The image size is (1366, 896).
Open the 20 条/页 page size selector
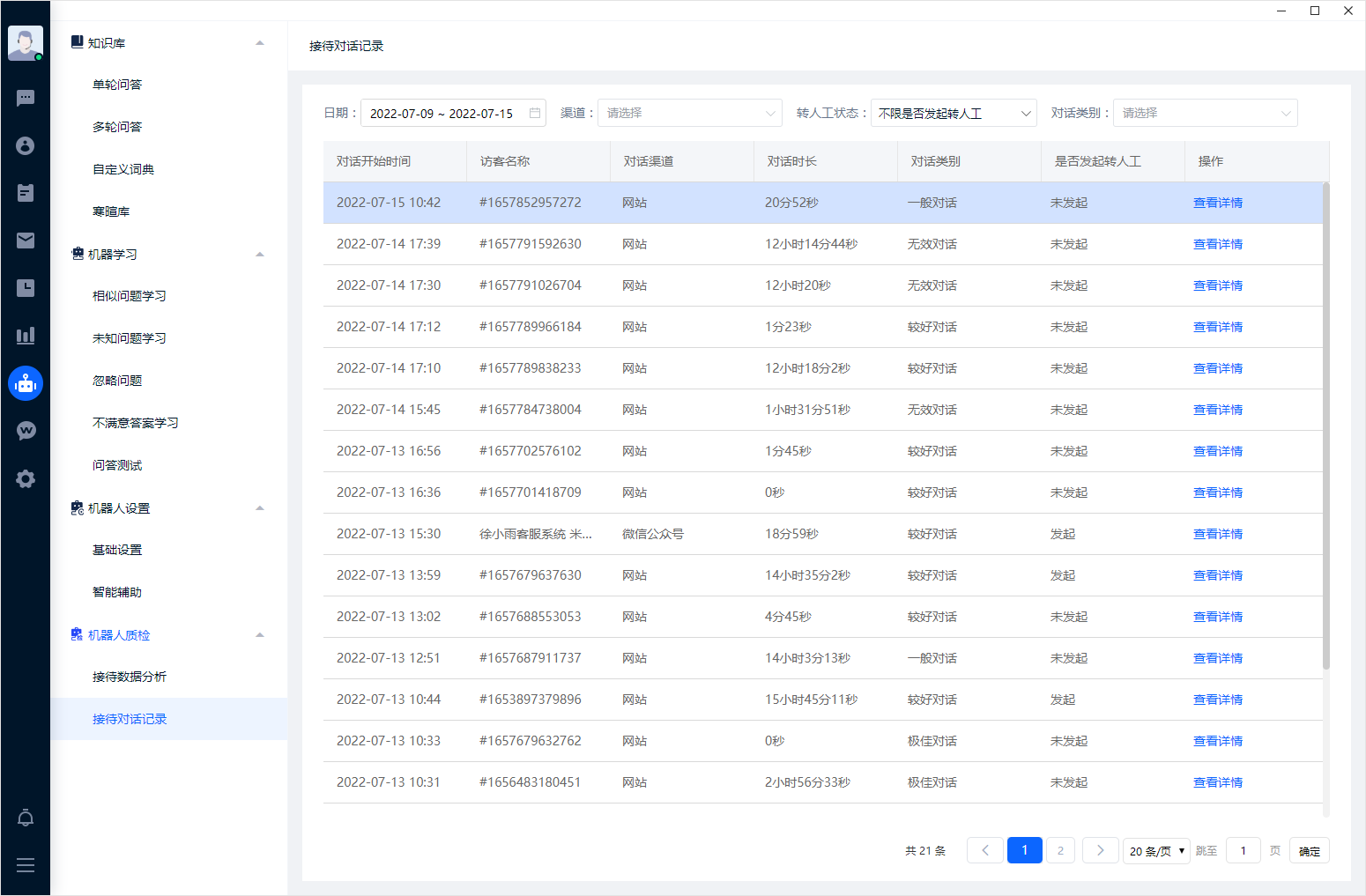1156,851
